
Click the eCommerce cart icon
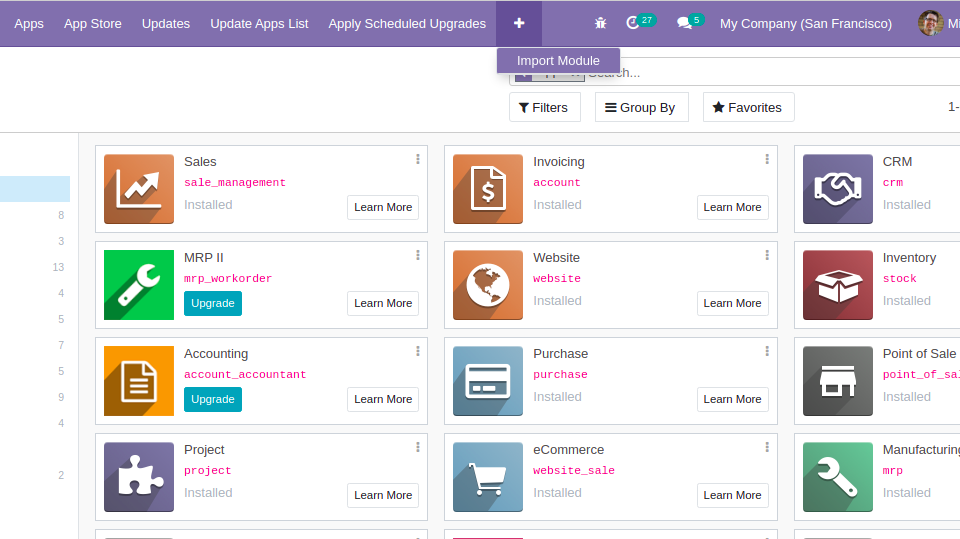click(488, 477)
